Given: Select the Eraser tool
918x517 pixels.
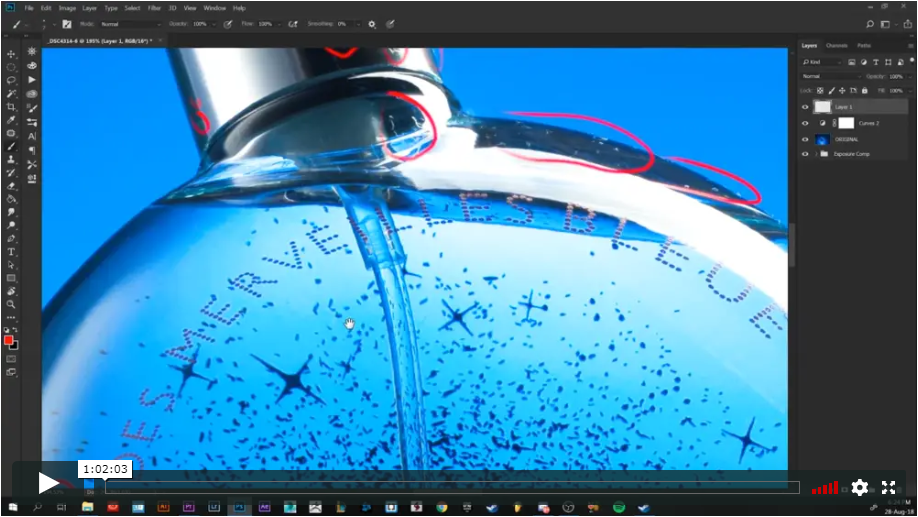Looking at the screenshot, I should (x=11, y=186).
